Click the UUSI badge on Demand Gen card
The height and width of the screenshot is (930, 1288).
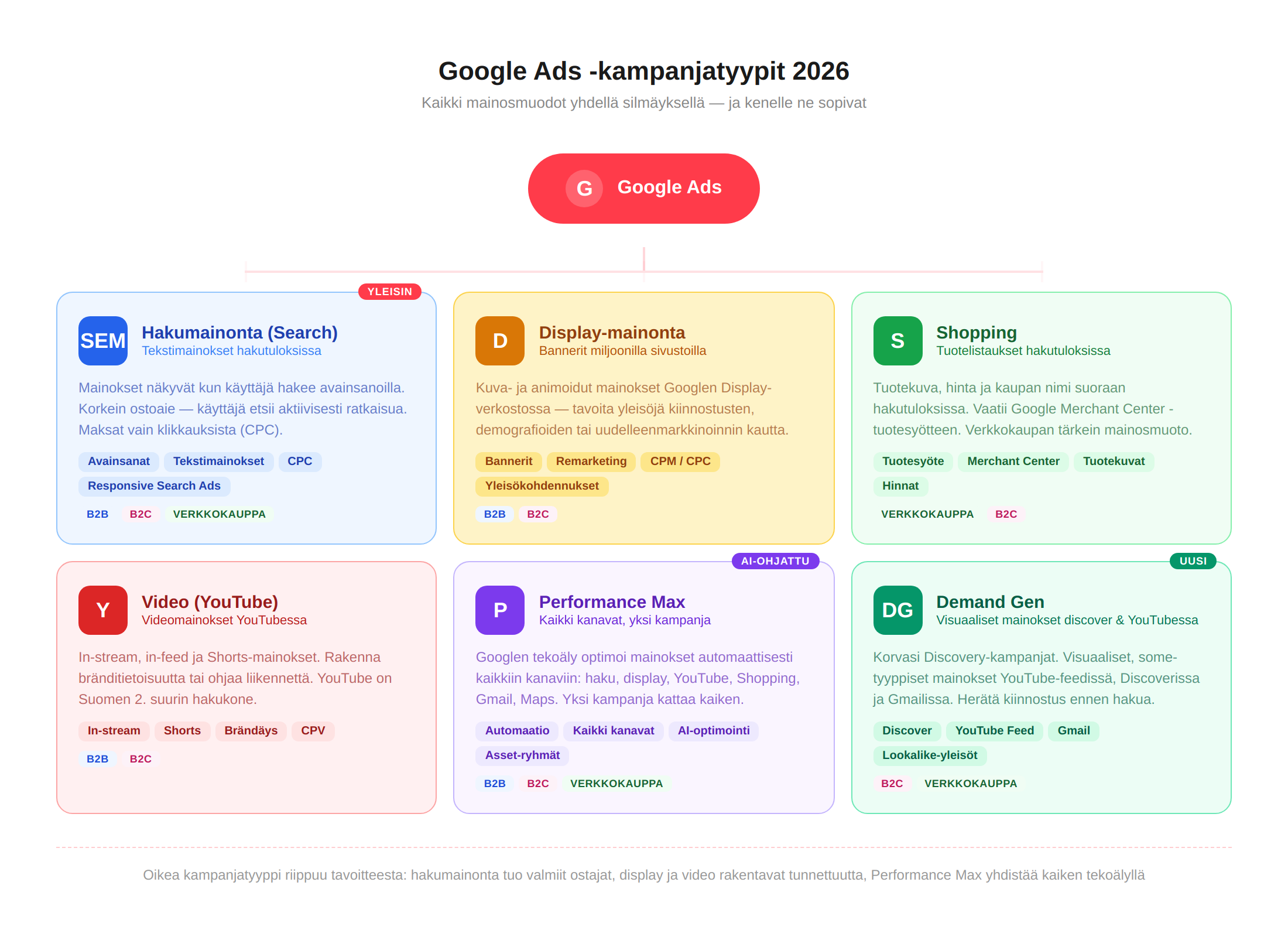tap(1193, 561)
